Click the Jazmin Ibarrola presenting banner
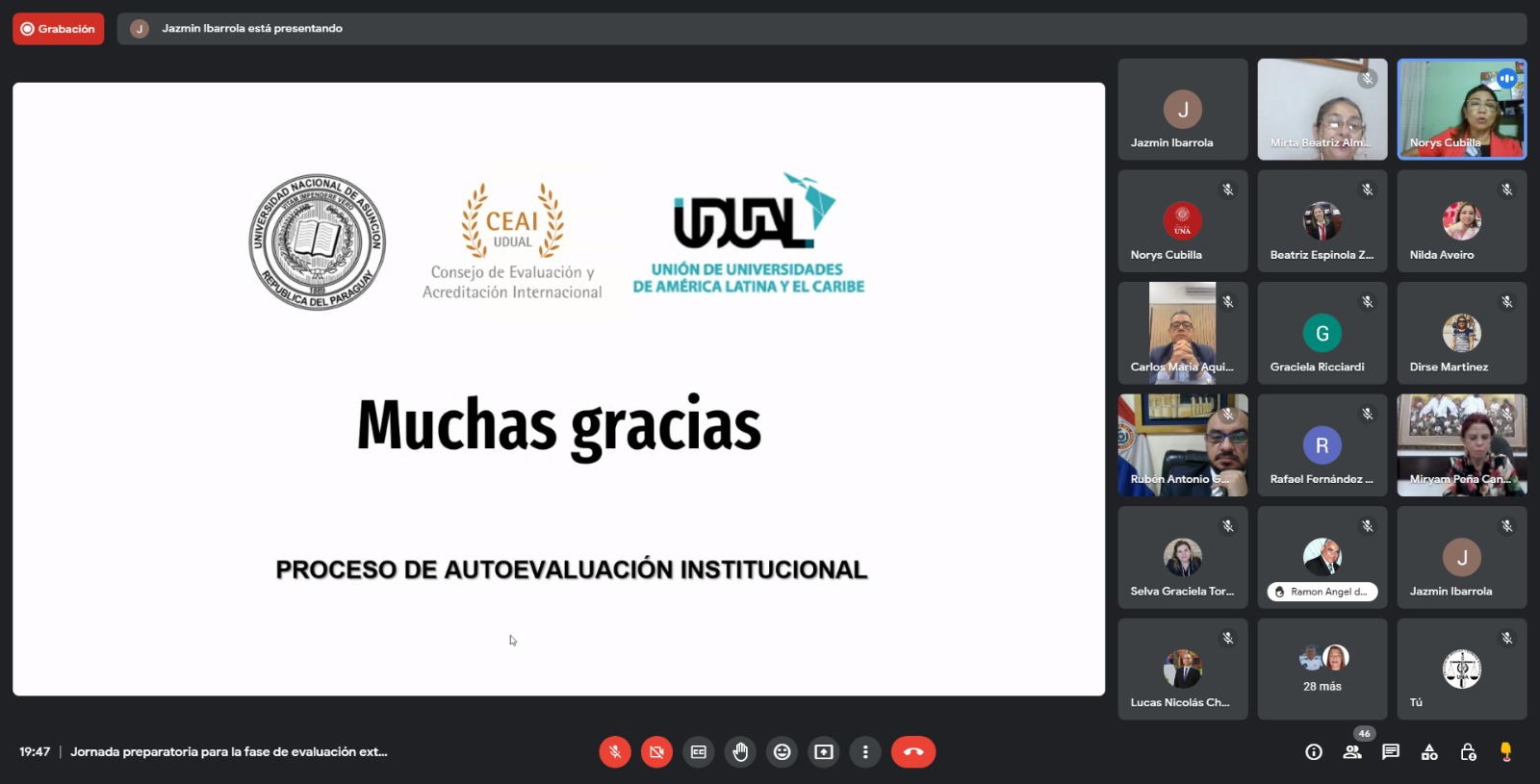This screenshot has height=784, width=1540. pyautogui.click(x=822, y=29)
